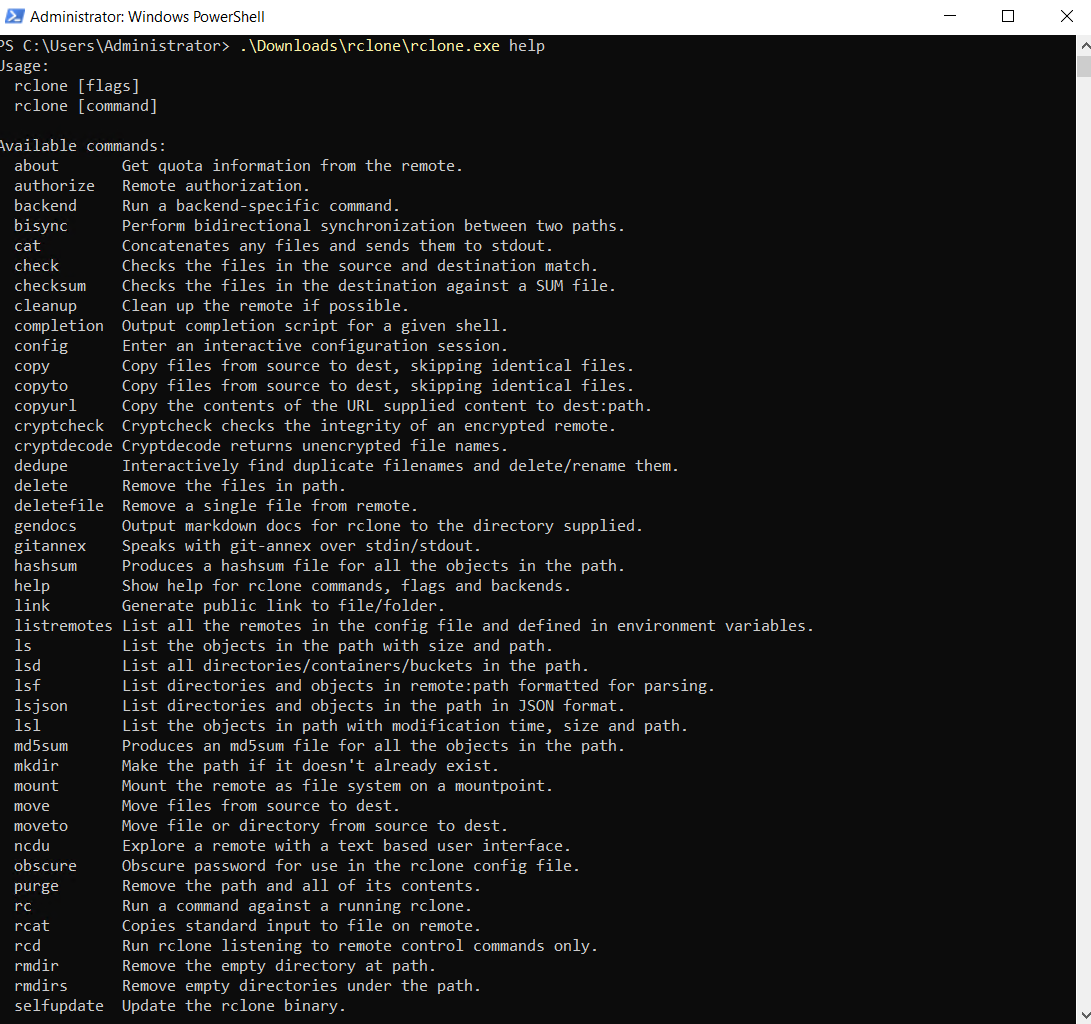The height and width of the screenshot is (1024, 1091).
Task: Click the 'rclone [flags]' usage line
Action: [x=77, y=86]
